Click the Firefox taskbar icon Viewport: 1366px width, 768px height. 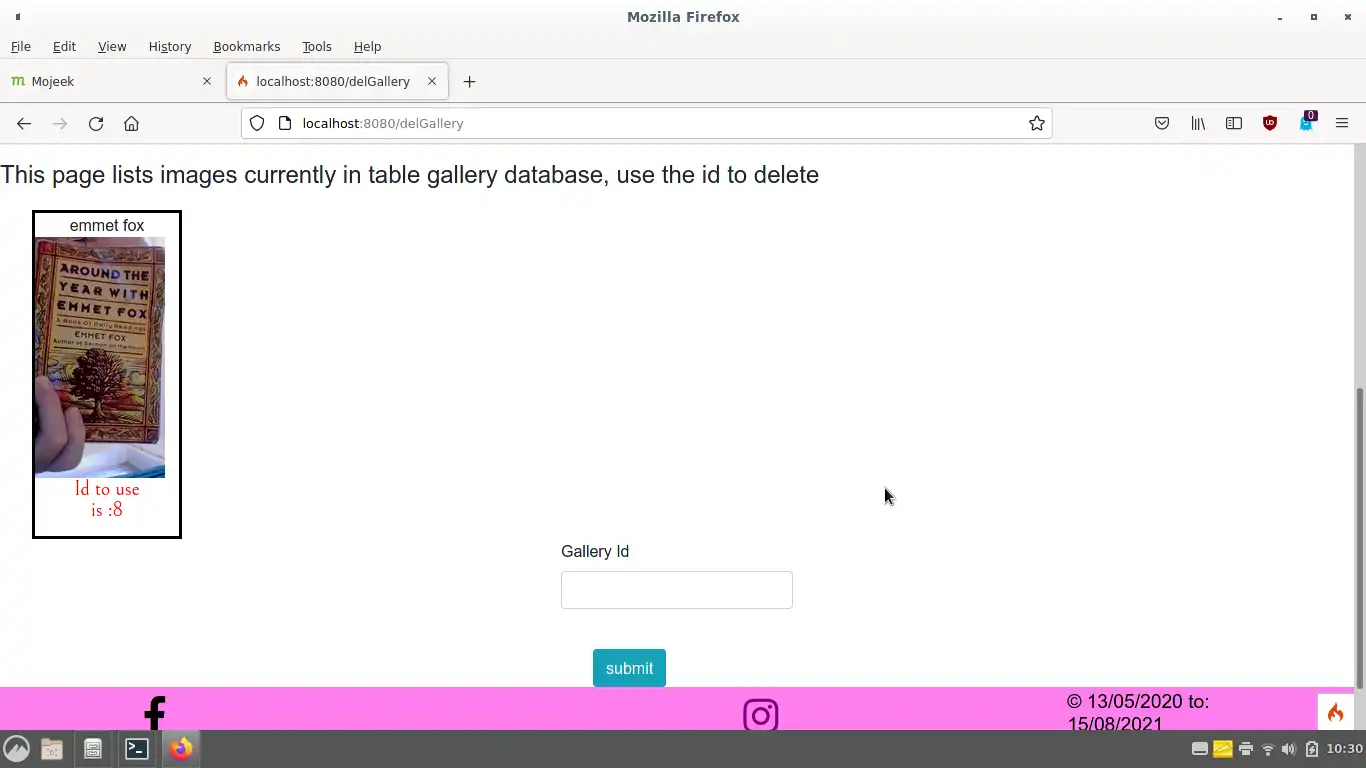181,748
